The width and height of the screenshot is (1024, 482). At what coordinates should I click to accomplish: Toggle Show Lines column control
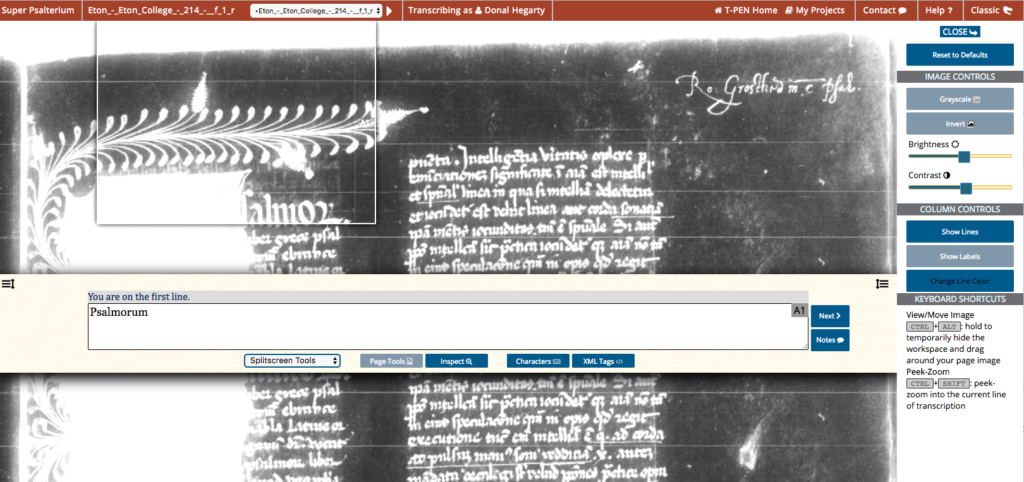click(x=959, y=232)
